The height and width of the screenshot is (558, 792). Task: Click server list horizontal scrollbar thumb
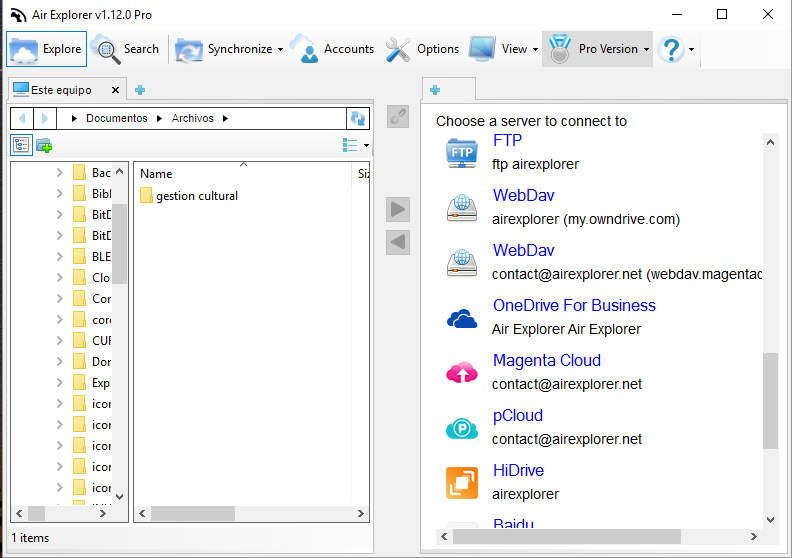[x=567, y=536]
